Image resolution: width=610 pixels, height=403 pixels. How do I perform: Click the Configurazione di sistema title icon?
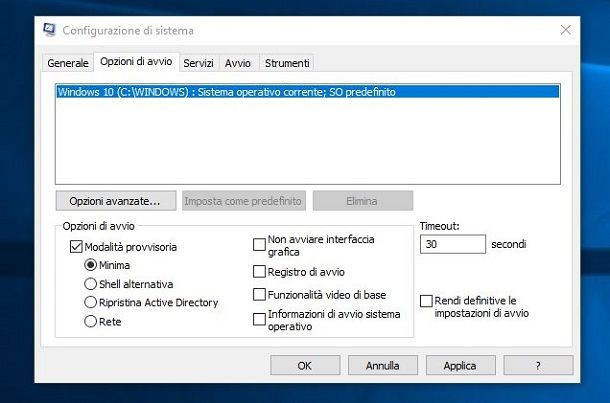pyautogui.click(x=50, y=30)
